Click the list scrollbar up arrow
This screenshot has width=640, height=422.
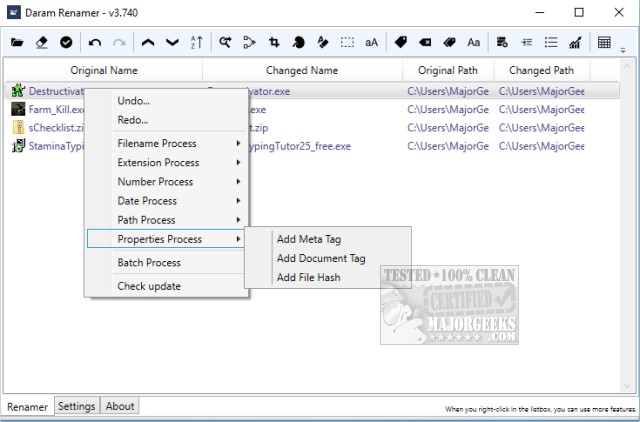[x=627, y=66]
